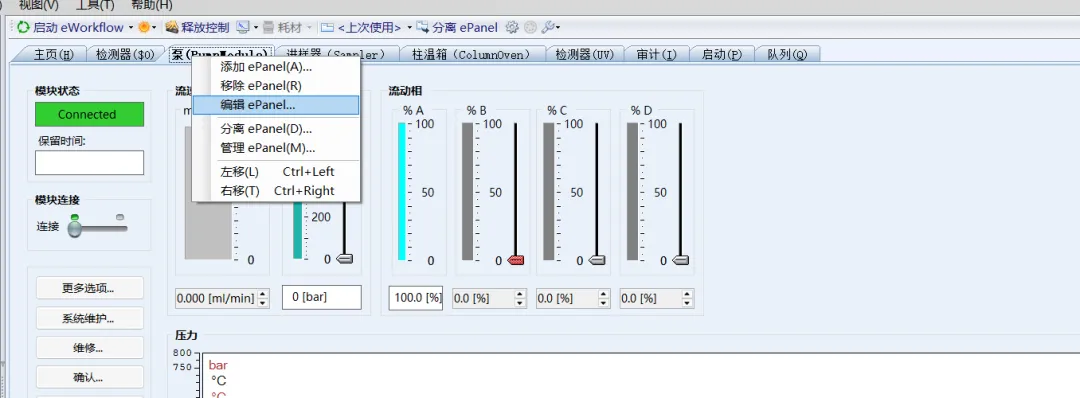Open the 队列(Q) tab
The image size is (1080, 398).
coord(787,54)
